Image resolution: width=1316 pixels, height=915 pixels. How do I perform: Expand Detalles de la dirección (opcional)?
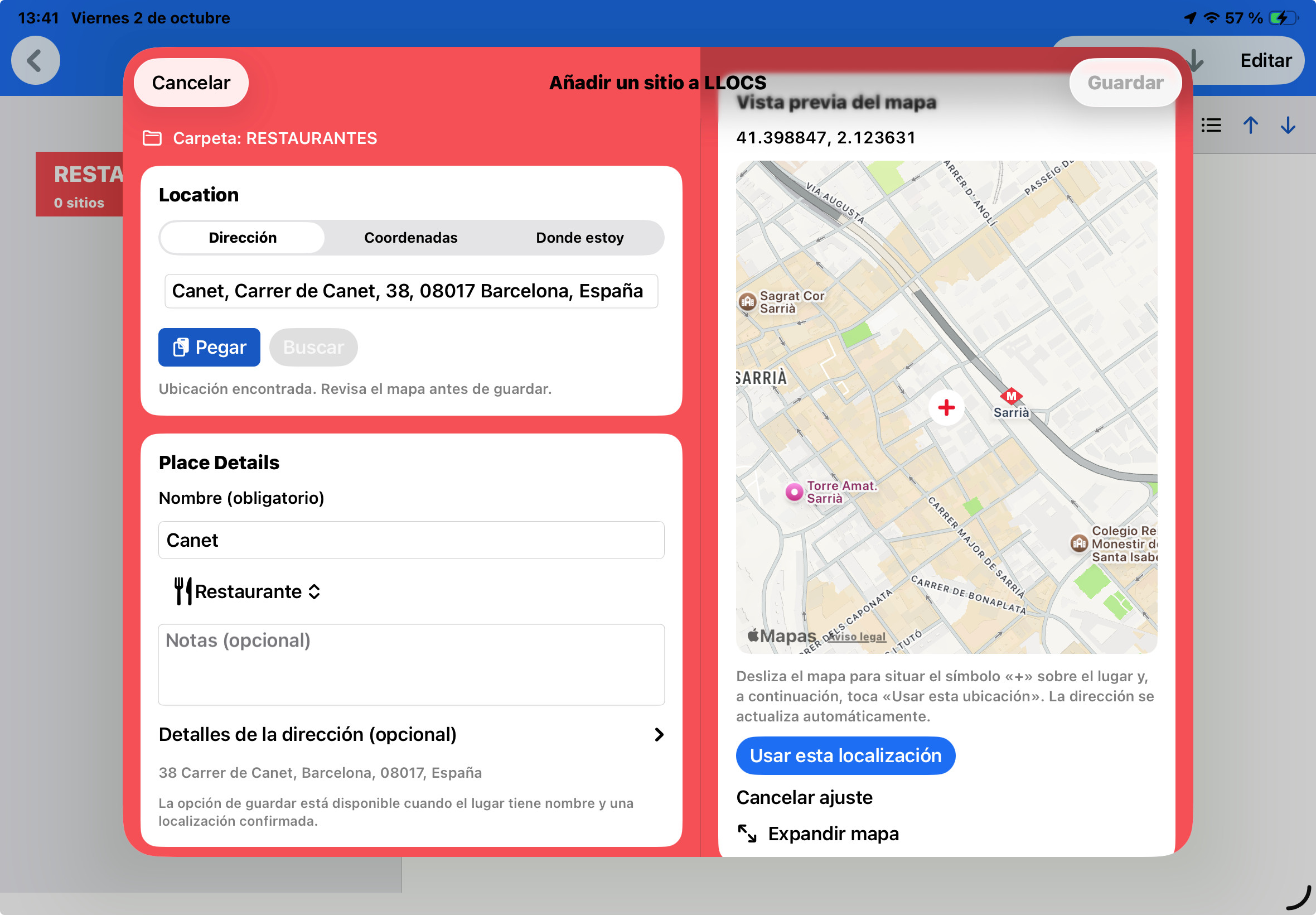(x=411, y=734)
